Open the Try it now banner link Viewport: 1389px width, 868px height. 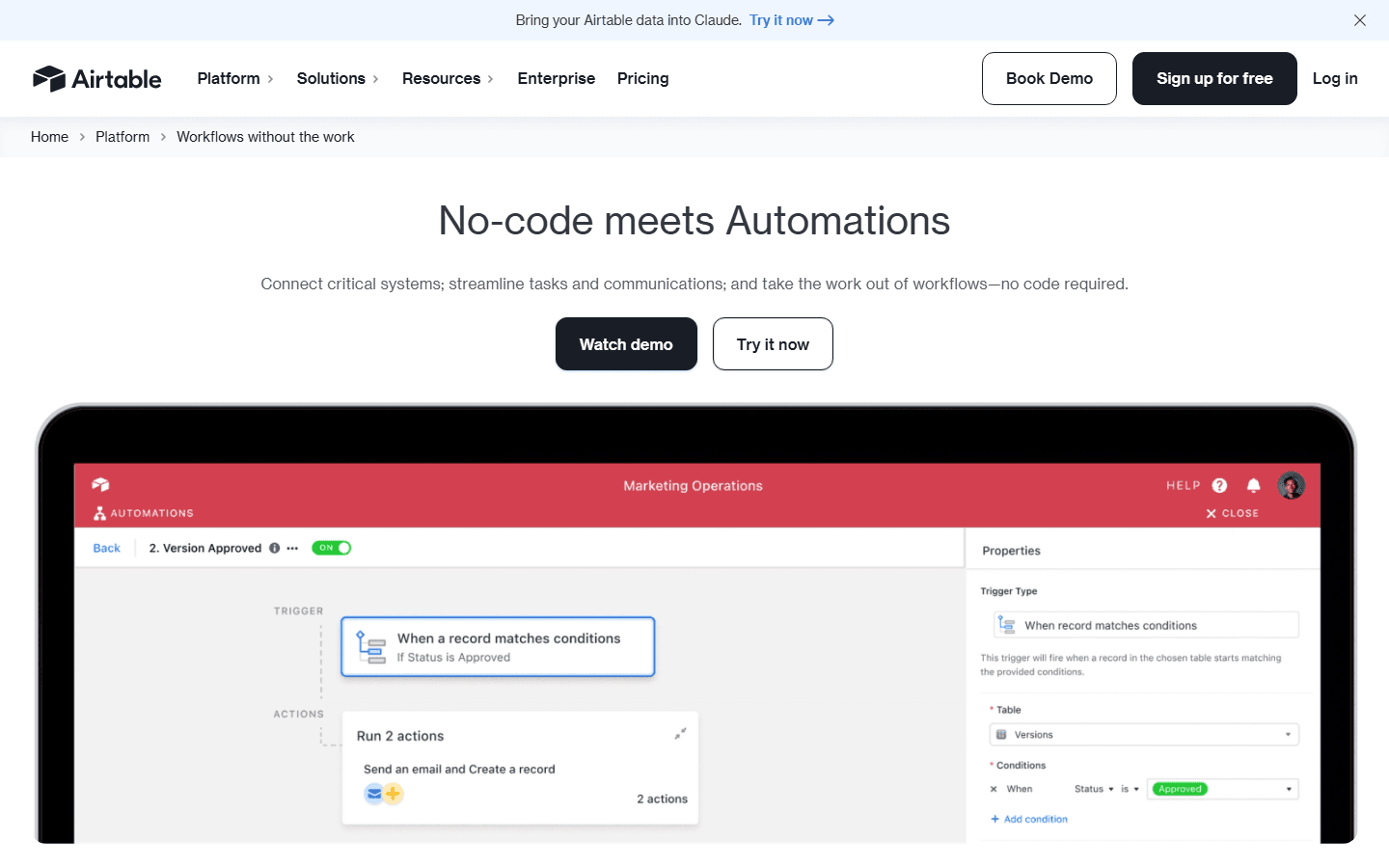click(791, 20)
